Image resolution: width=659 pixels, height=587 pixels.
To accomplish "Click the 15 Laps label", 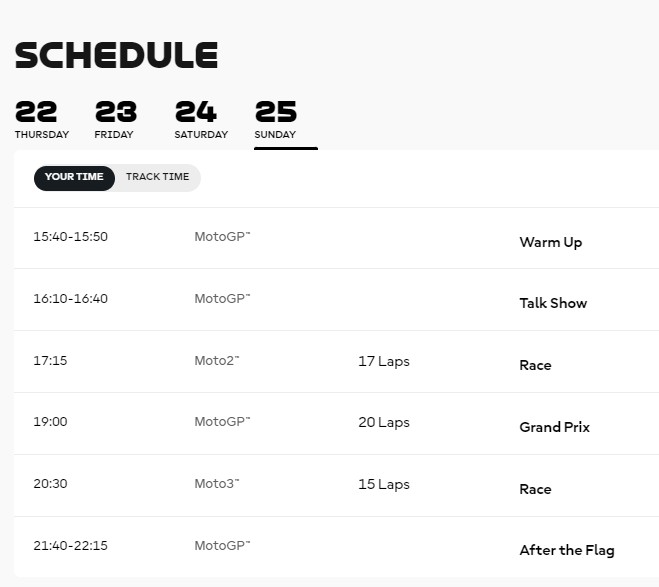I will [x=384, y=484].
